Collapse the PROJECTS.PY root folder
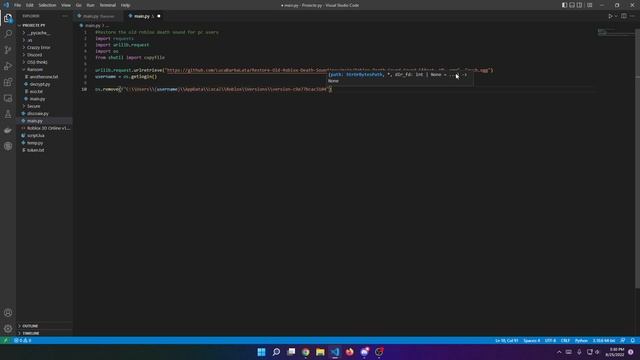Viewport: 640px width, 360px height. 44,25
